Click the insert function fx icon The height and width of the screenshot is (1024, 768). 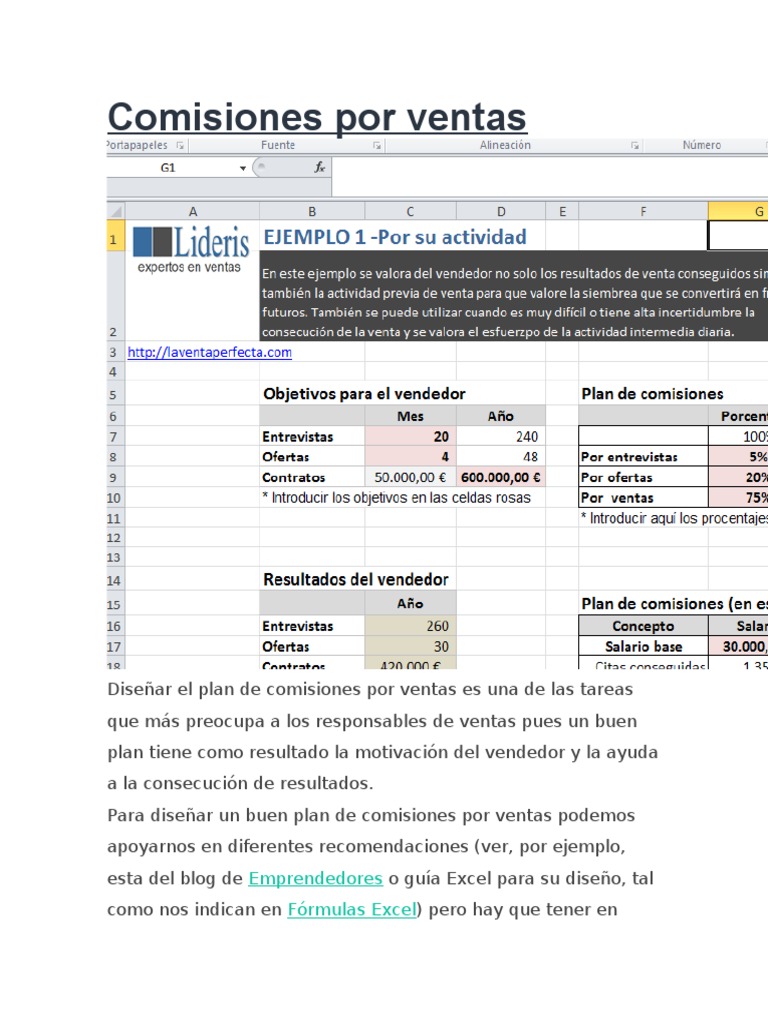coord(319,168)
